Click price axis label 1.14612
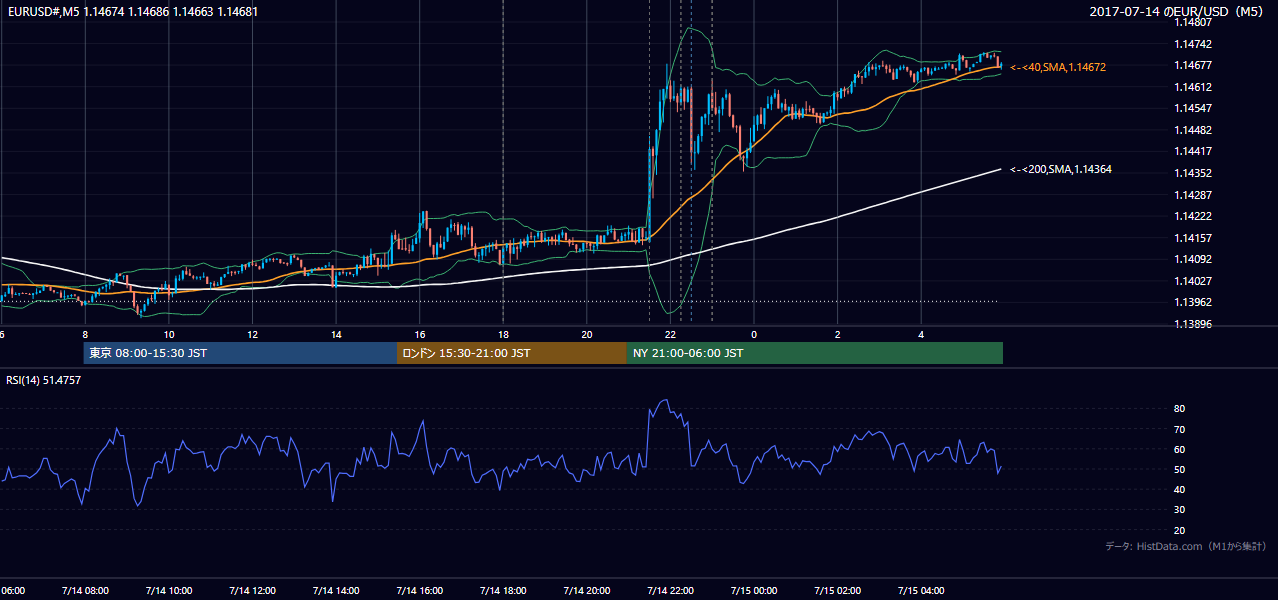Image resolution: width=1278 pixels, height=600 pixels. (x=1192, y=87)
